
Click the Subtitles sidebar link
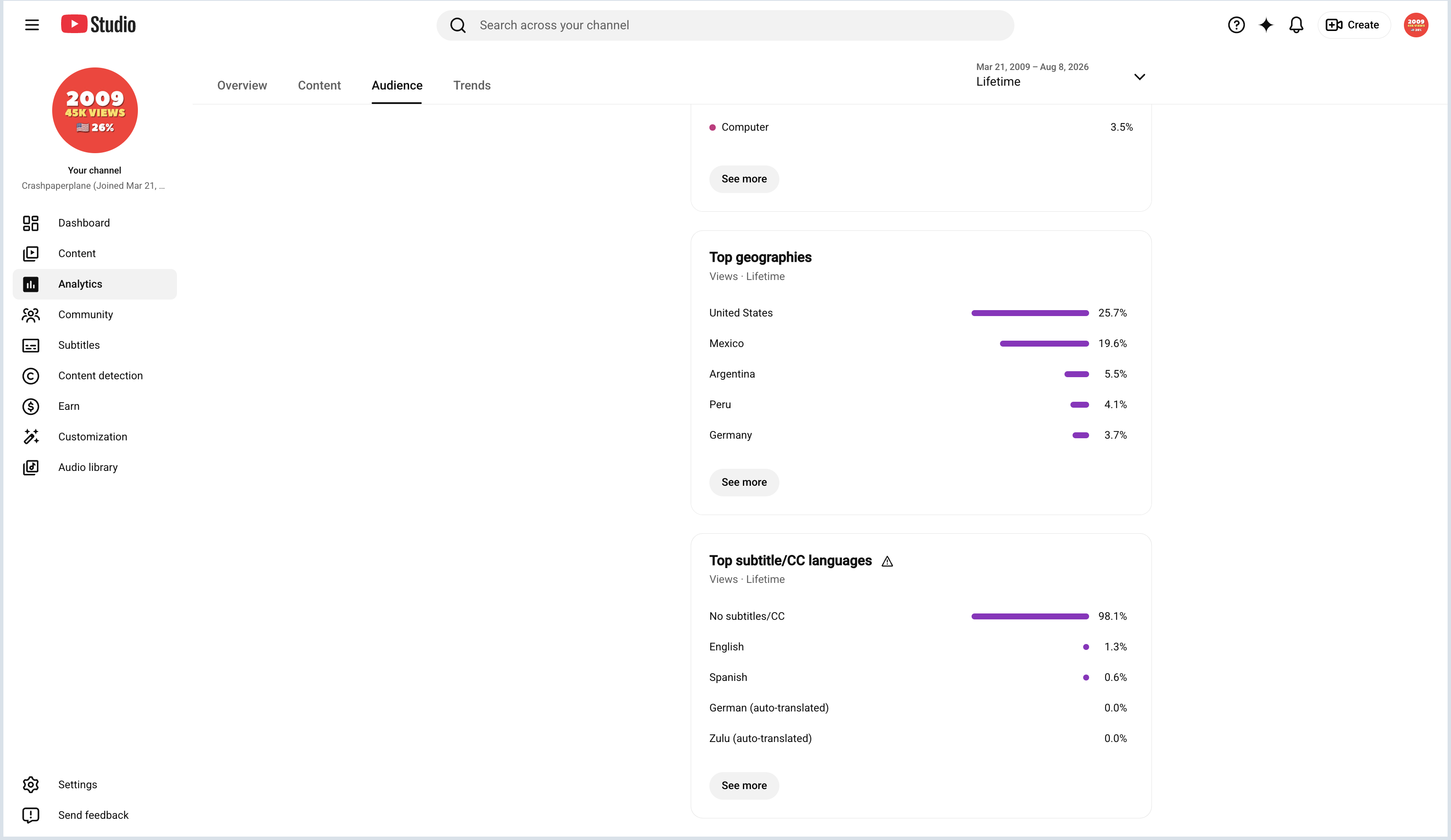[95, 345]
